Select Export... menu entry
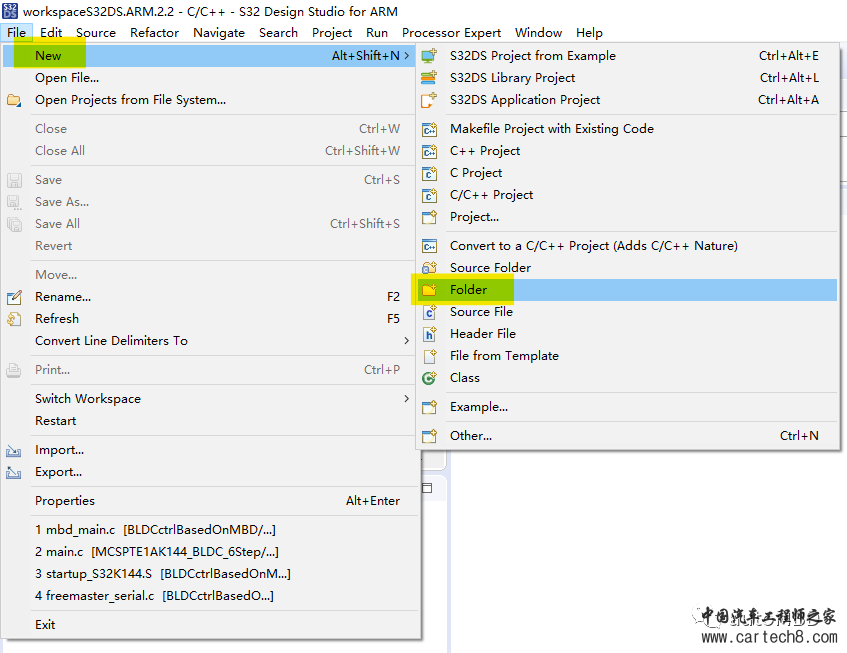 coord(211,472)
